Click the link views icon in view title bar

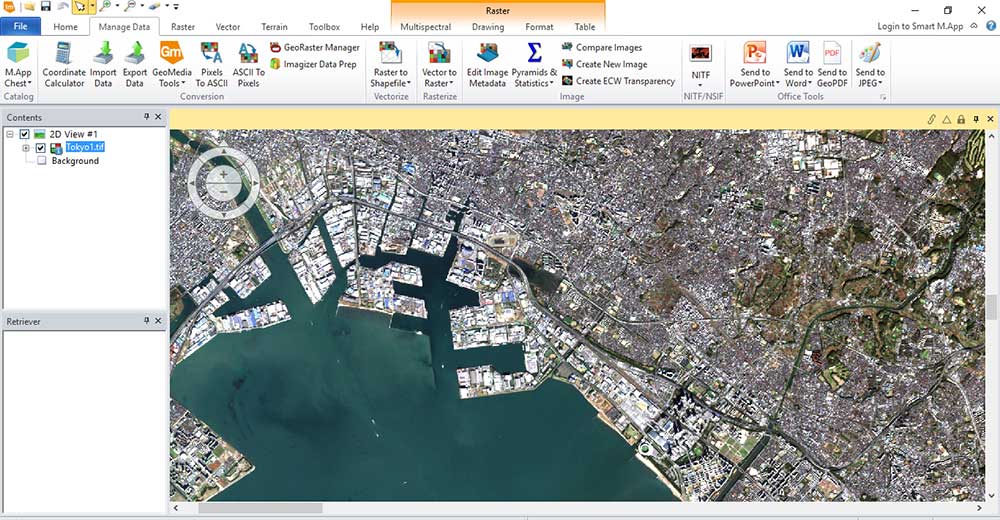pyautogui.click(x=932, y=119)
